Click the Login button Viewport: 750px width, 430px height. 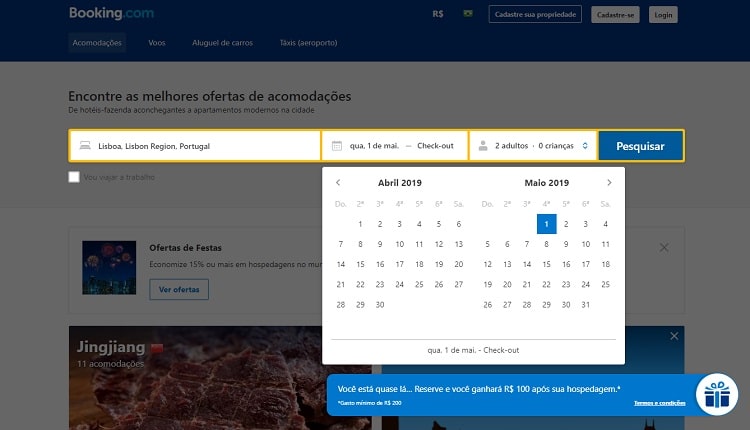(663, 15)
